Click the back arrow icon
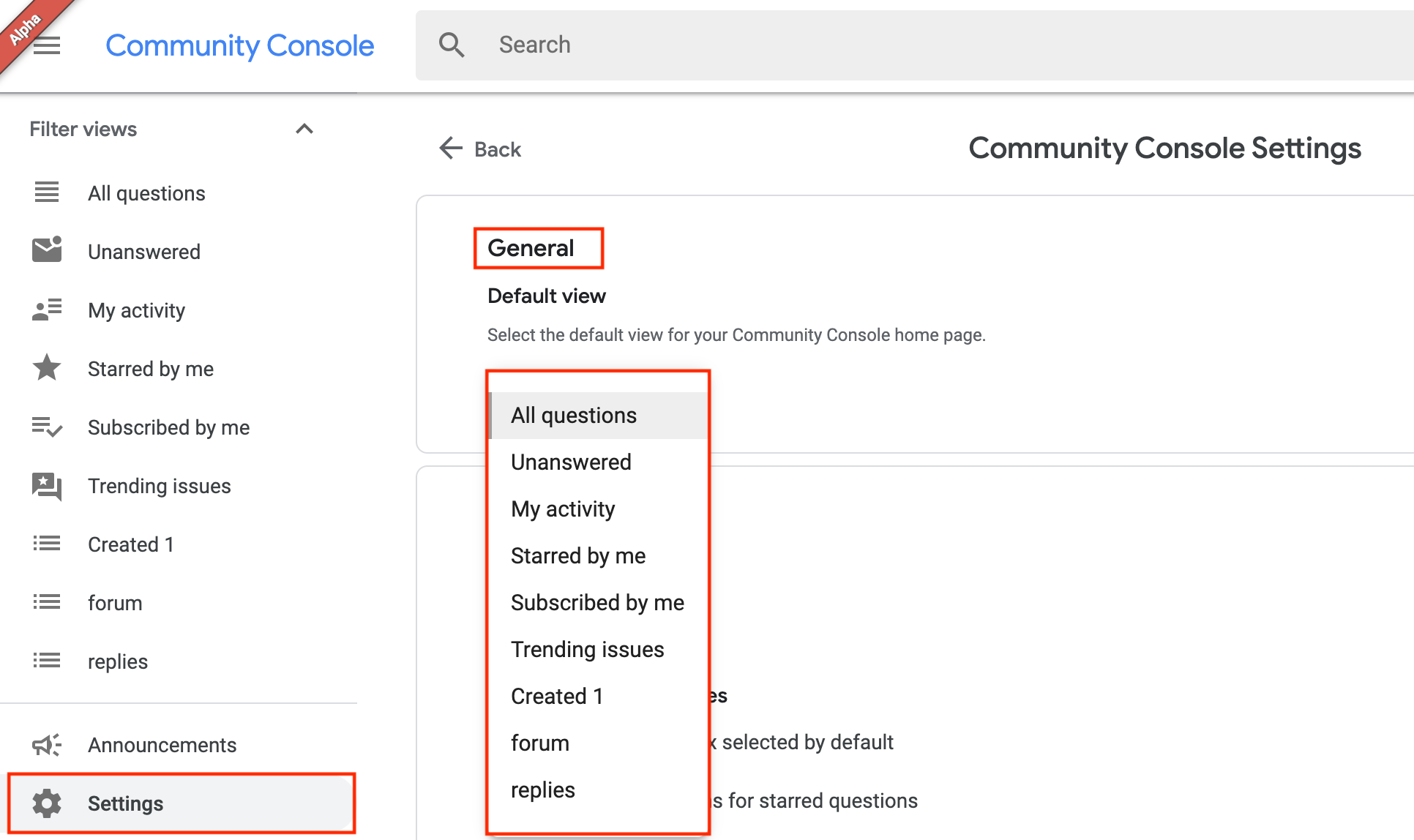The width and height of the screenshot is (1414, 840). [x=451, y=149]
